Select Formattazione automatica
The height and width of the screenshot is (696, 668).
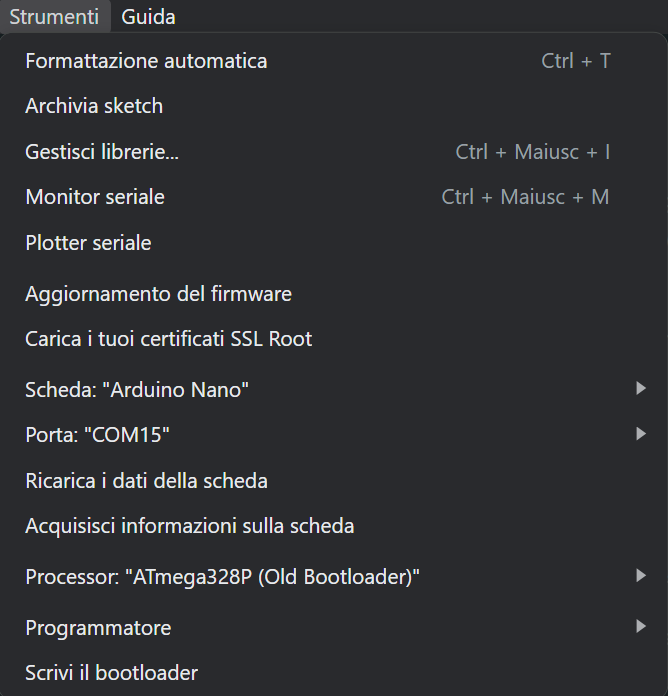(x=146, y=61)
